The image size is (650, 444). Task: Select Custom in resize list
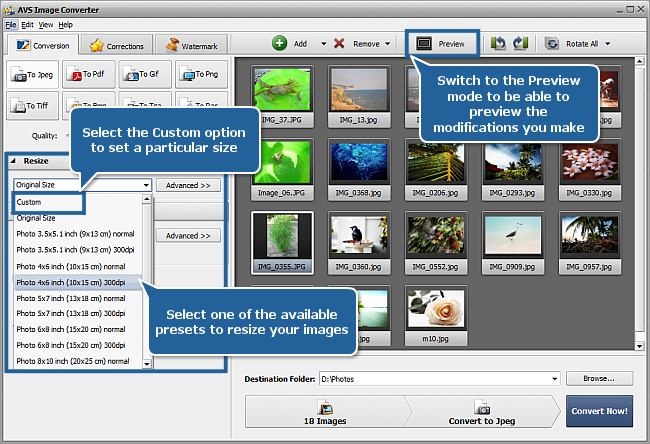(x=49, y=202)
